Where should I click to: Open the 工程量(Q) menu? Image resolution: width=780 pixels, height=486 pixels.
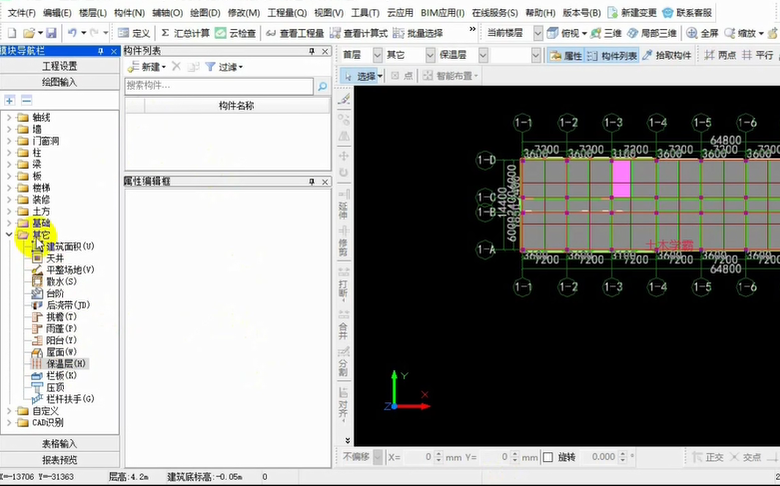click(x=287, y=12)
